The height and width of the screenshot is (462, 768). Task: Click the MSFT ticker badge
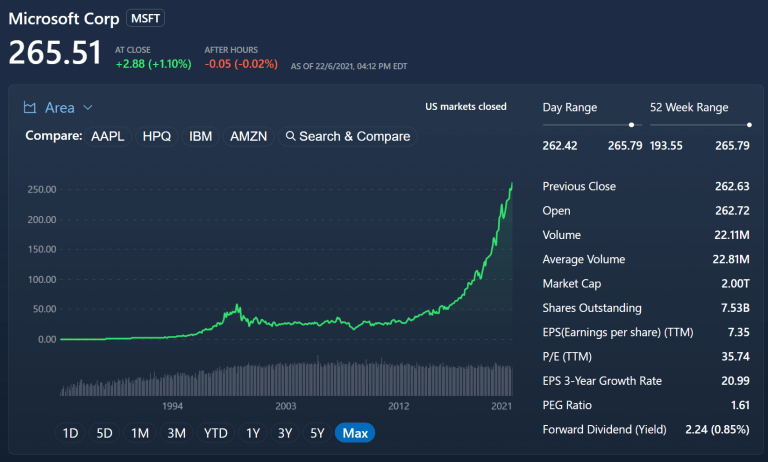146,19
